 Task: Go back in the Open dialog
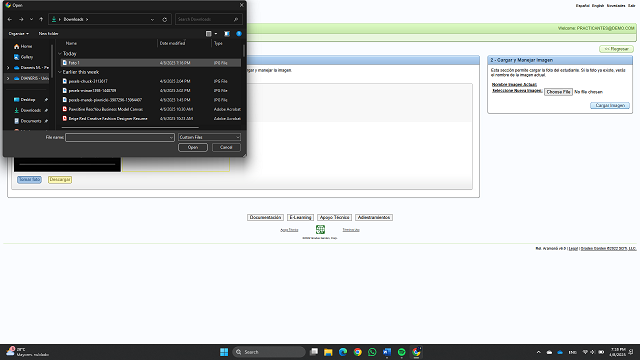click(x=10, y=19)
